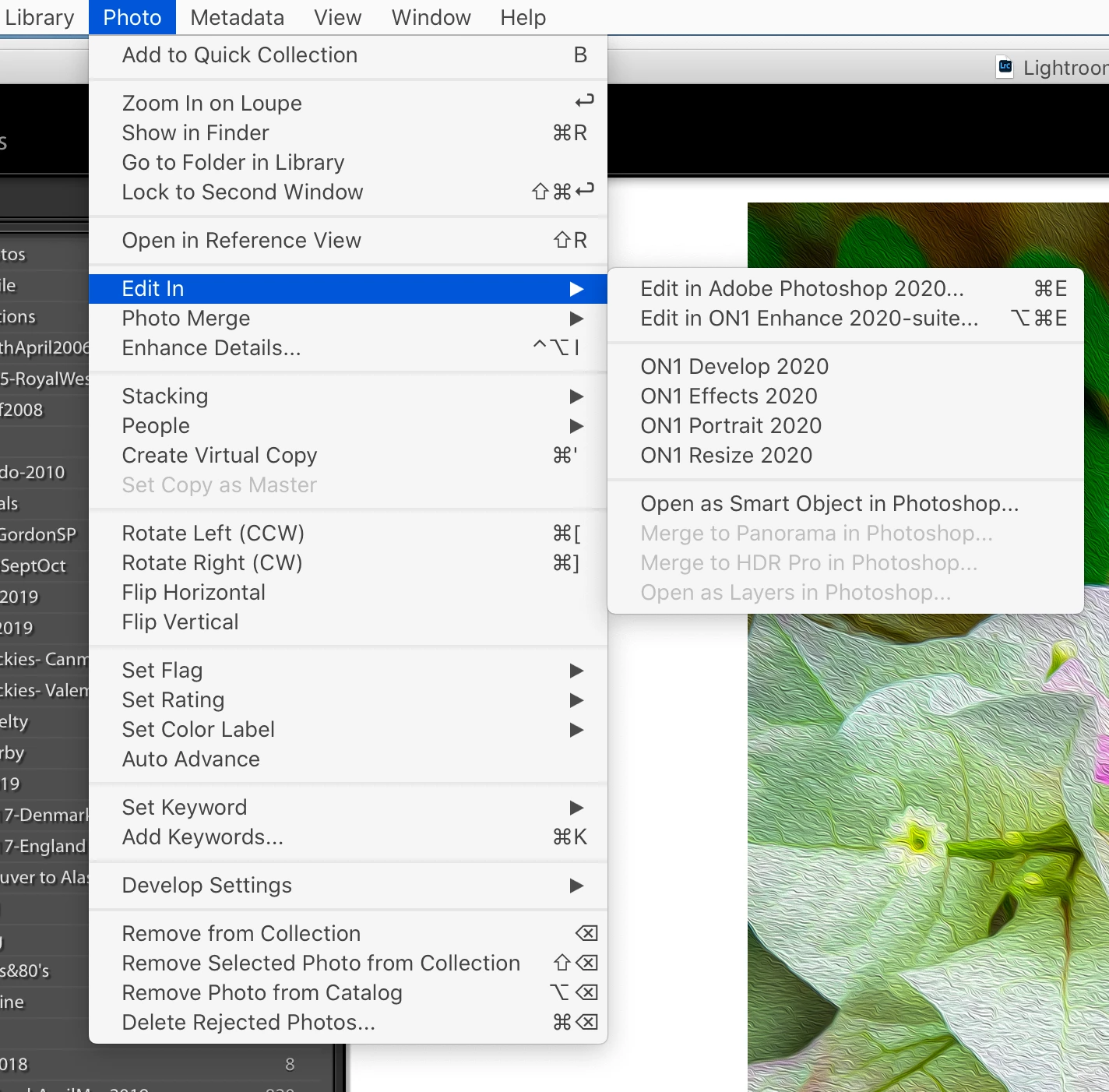Image resolution: width=1109 pixels, height=1092 pixels.
Task: Select Edit in Adobe Photoshop 2020...
Action: (846, 289)
